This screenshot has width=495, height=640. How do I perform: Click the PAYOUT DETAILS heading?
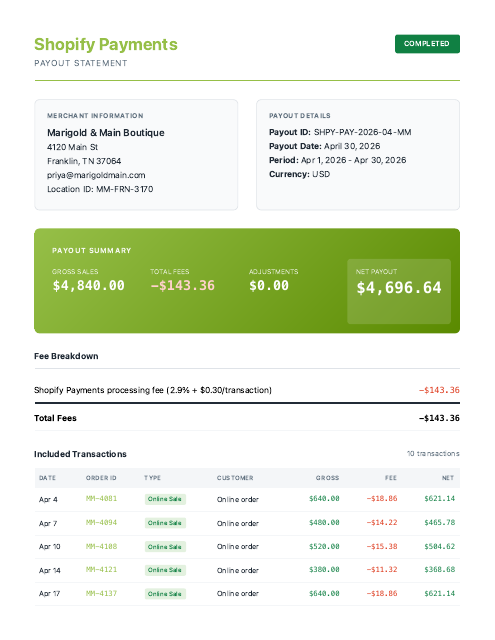pos(300,116)
